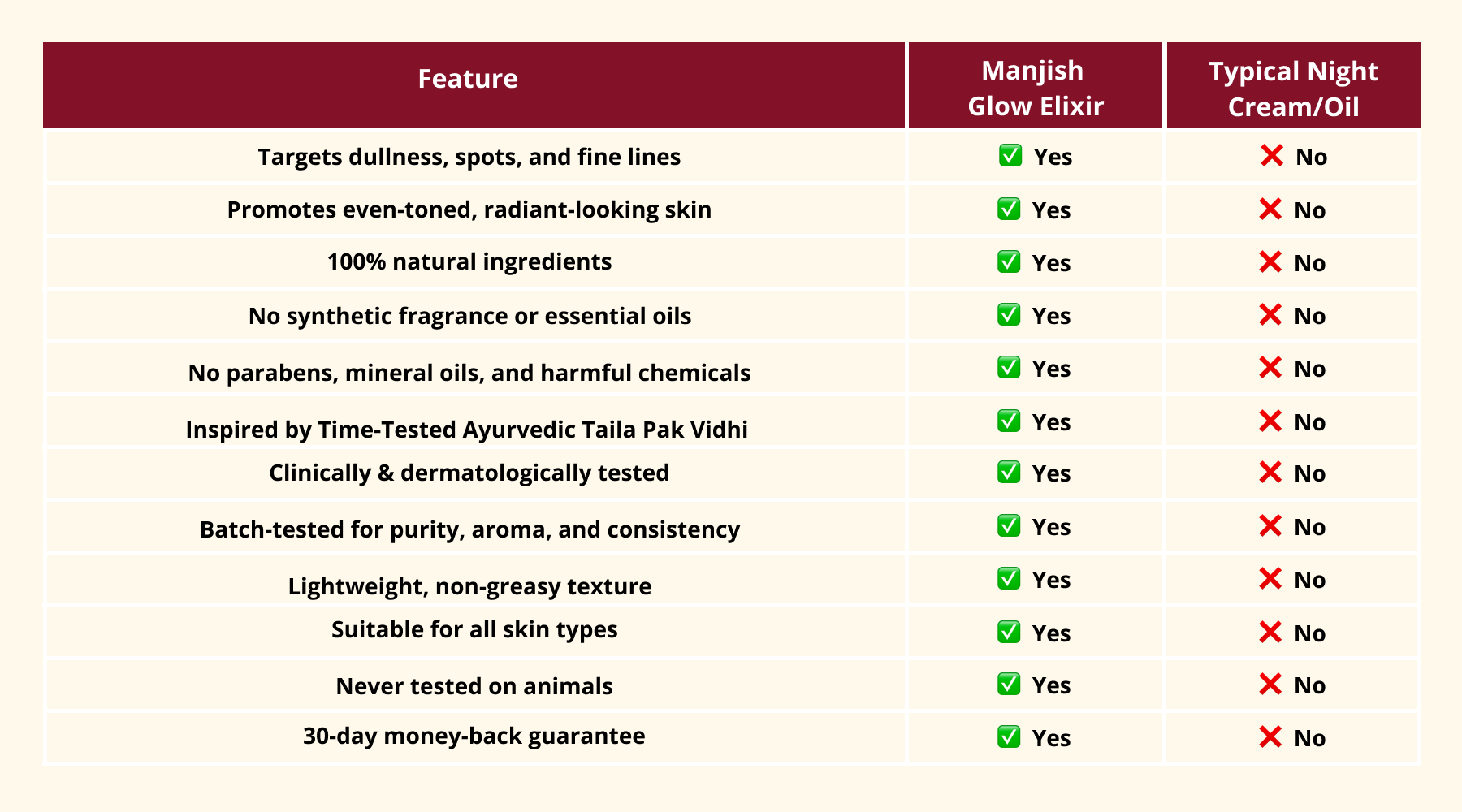Image resolution: width=1462 pixels, height=812 pixels.
Task: Click the '30-day money-back guarantee' feature text
Action: pos(474,736)
